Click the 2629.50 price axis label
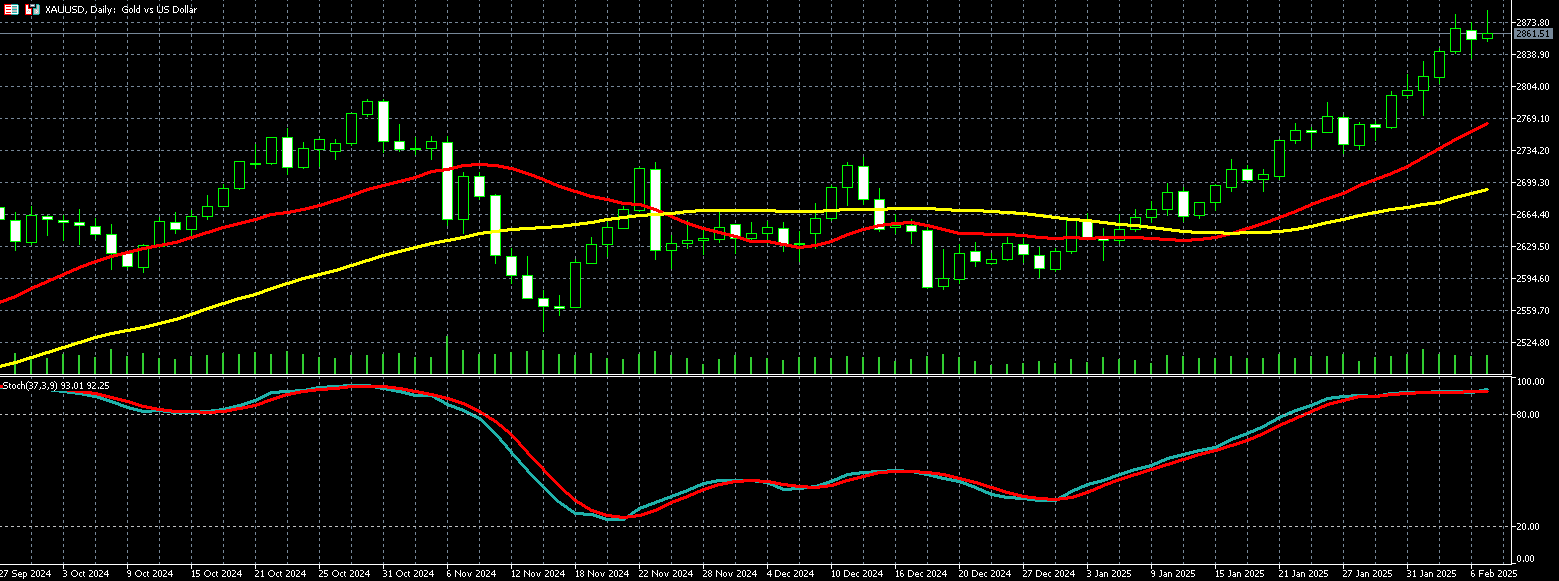Viewport: 1559px width, 581px height. pyautogui.click(x=1531, y=246)
